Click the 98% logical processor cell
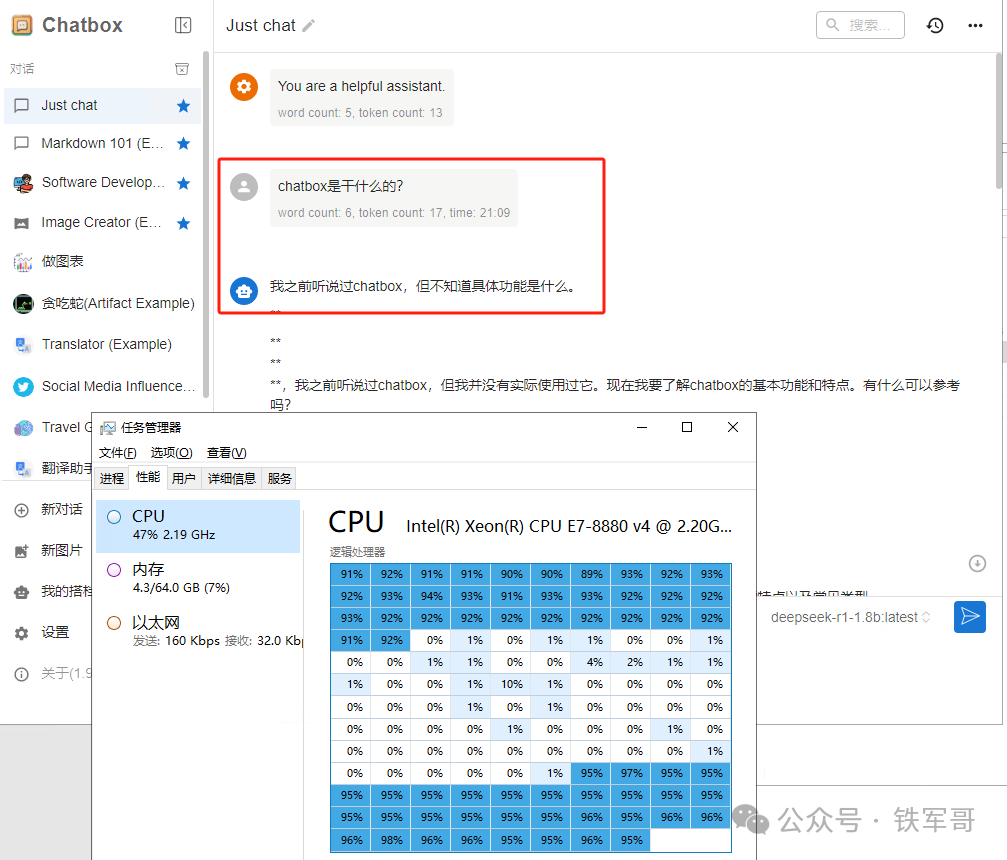1007x860 pixels. pyautogui.click(x=391, y=840)
